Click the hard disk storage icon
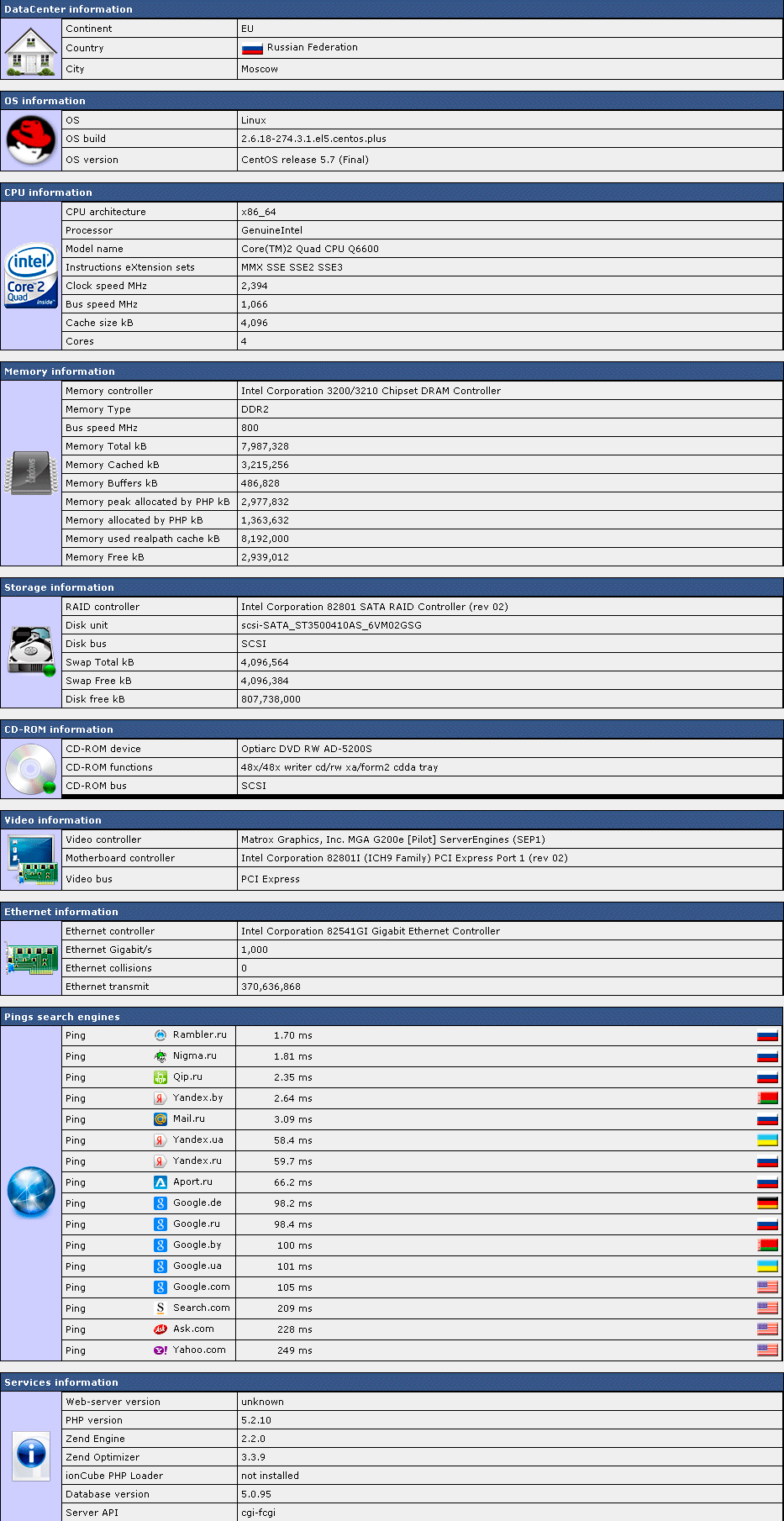 [31, 650]
